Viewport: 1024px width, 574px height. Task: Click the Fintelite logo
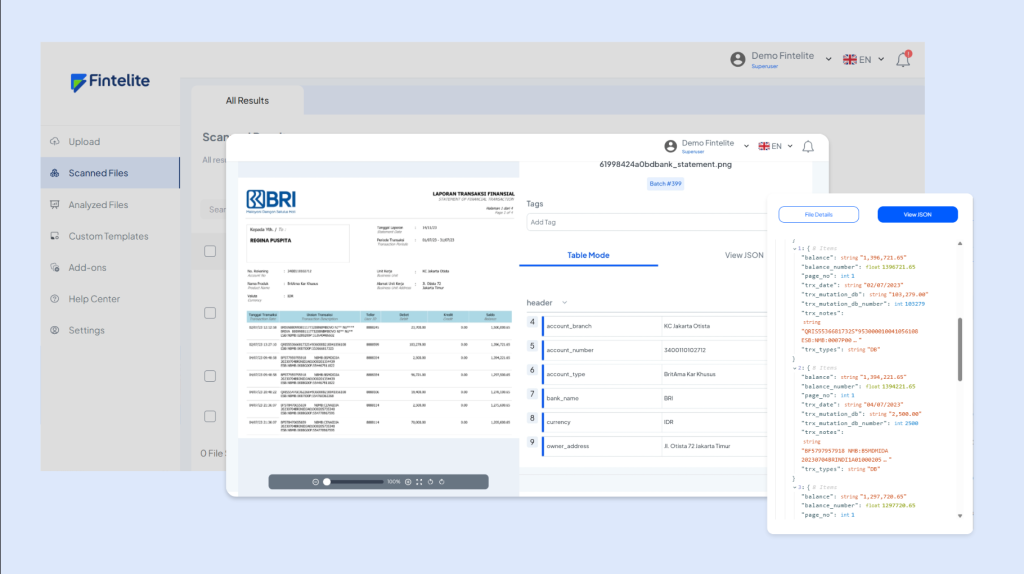tap(110, 83)
